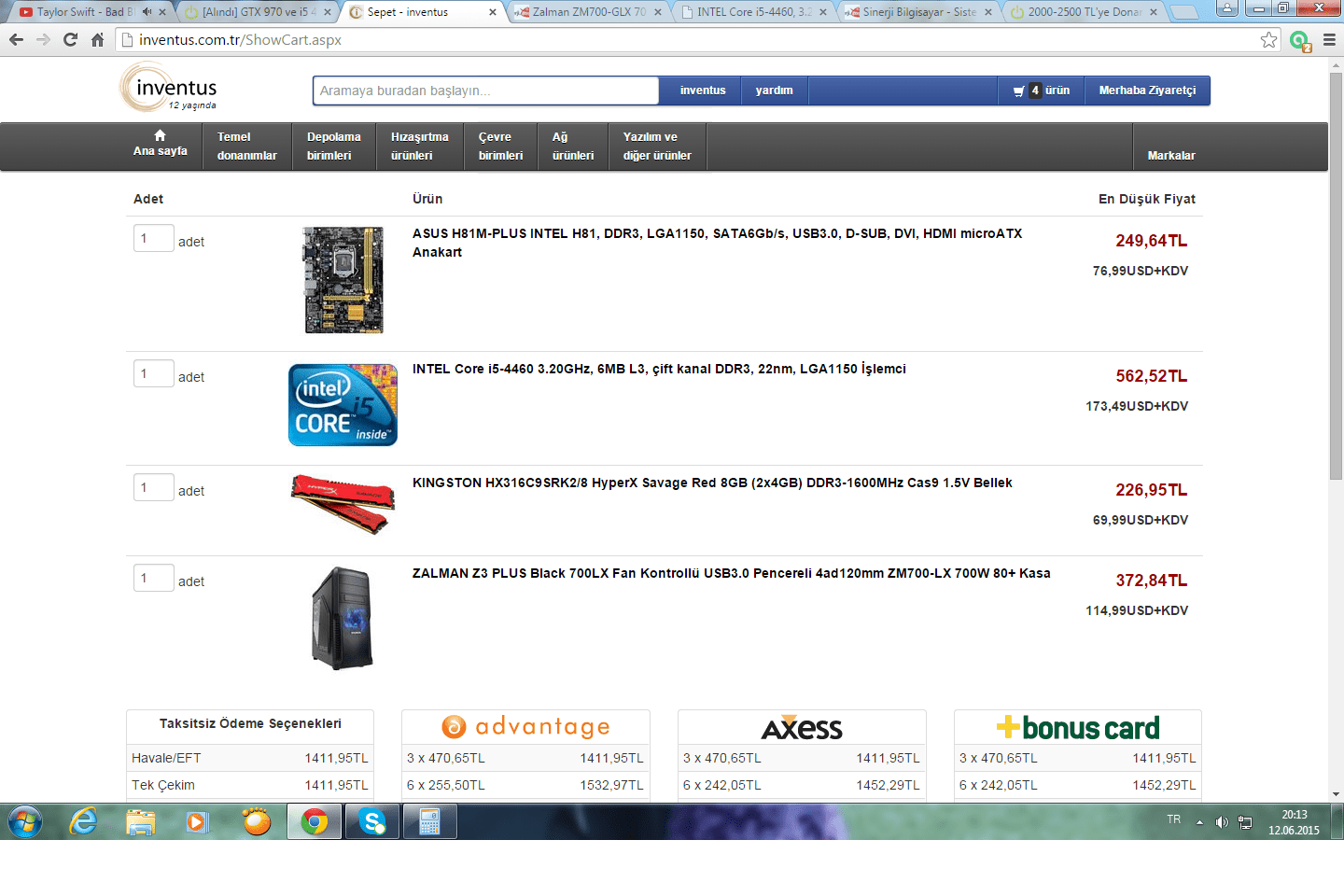Click the Axess card logo
This screenshot has height=896, width=1344.
point(802,727)
